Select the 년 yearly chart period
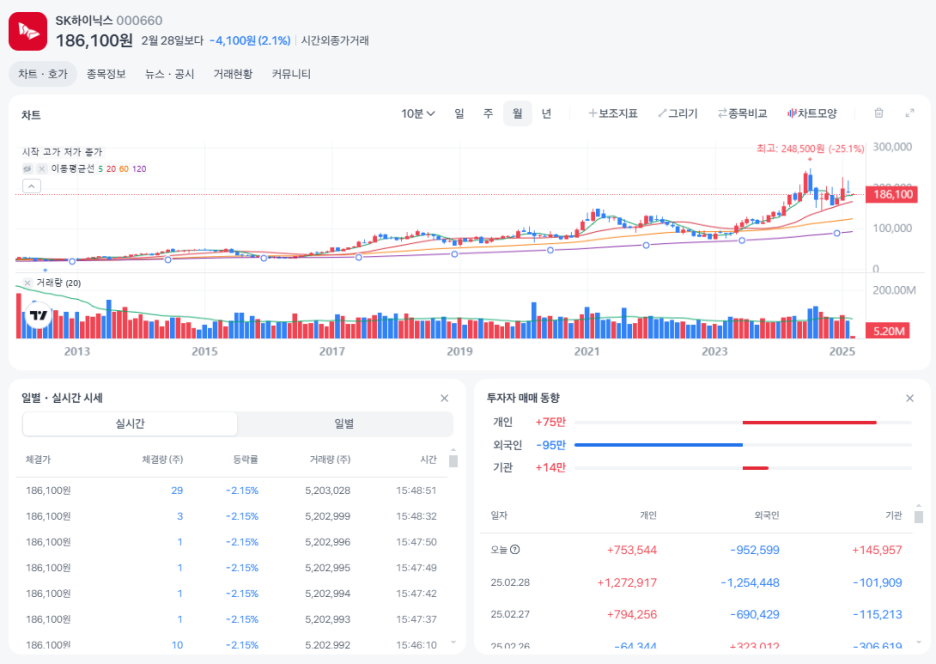This screenshot has height=664, width=936. 546,113
